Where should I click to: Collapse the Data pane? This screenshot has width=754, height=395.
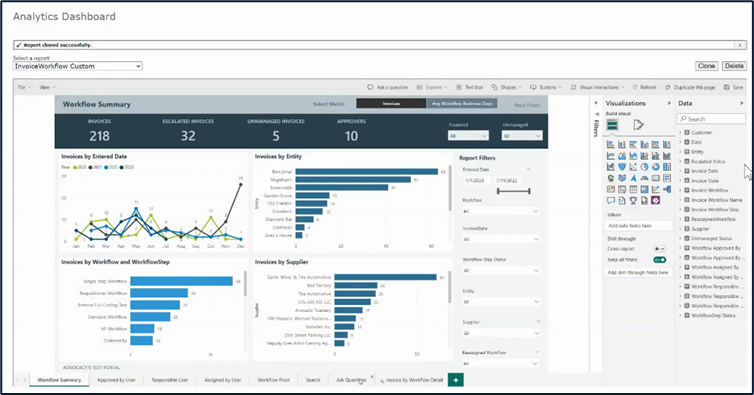click(x=741, y=103)
